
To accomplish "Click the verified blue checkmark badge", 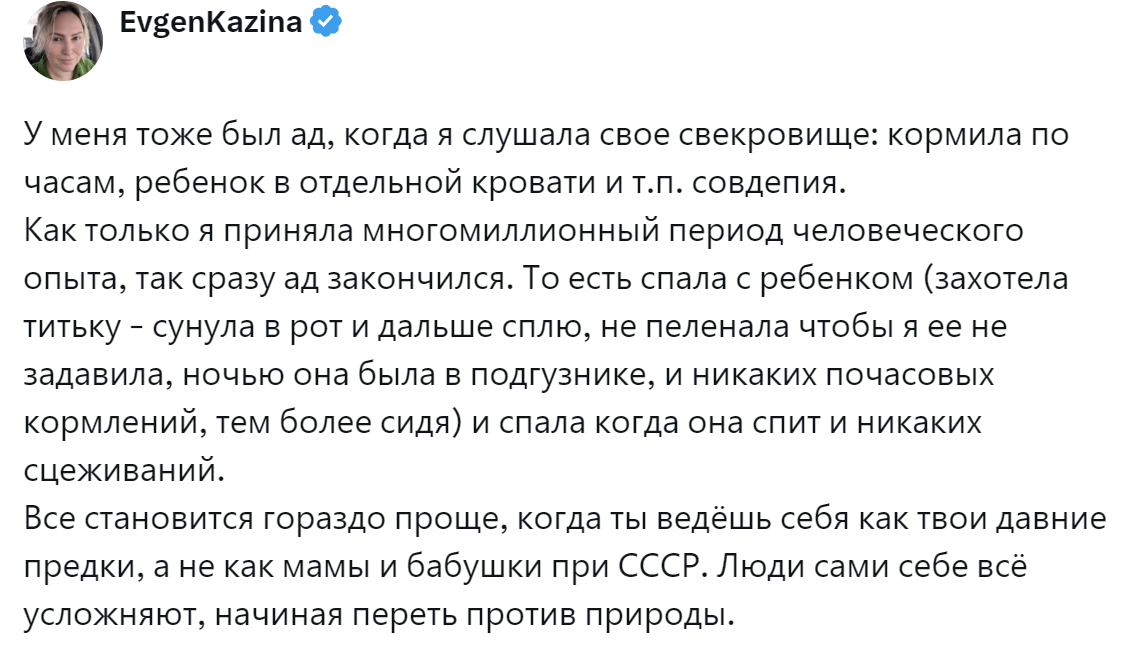I will pyautogui.click(x=327, y=22).
